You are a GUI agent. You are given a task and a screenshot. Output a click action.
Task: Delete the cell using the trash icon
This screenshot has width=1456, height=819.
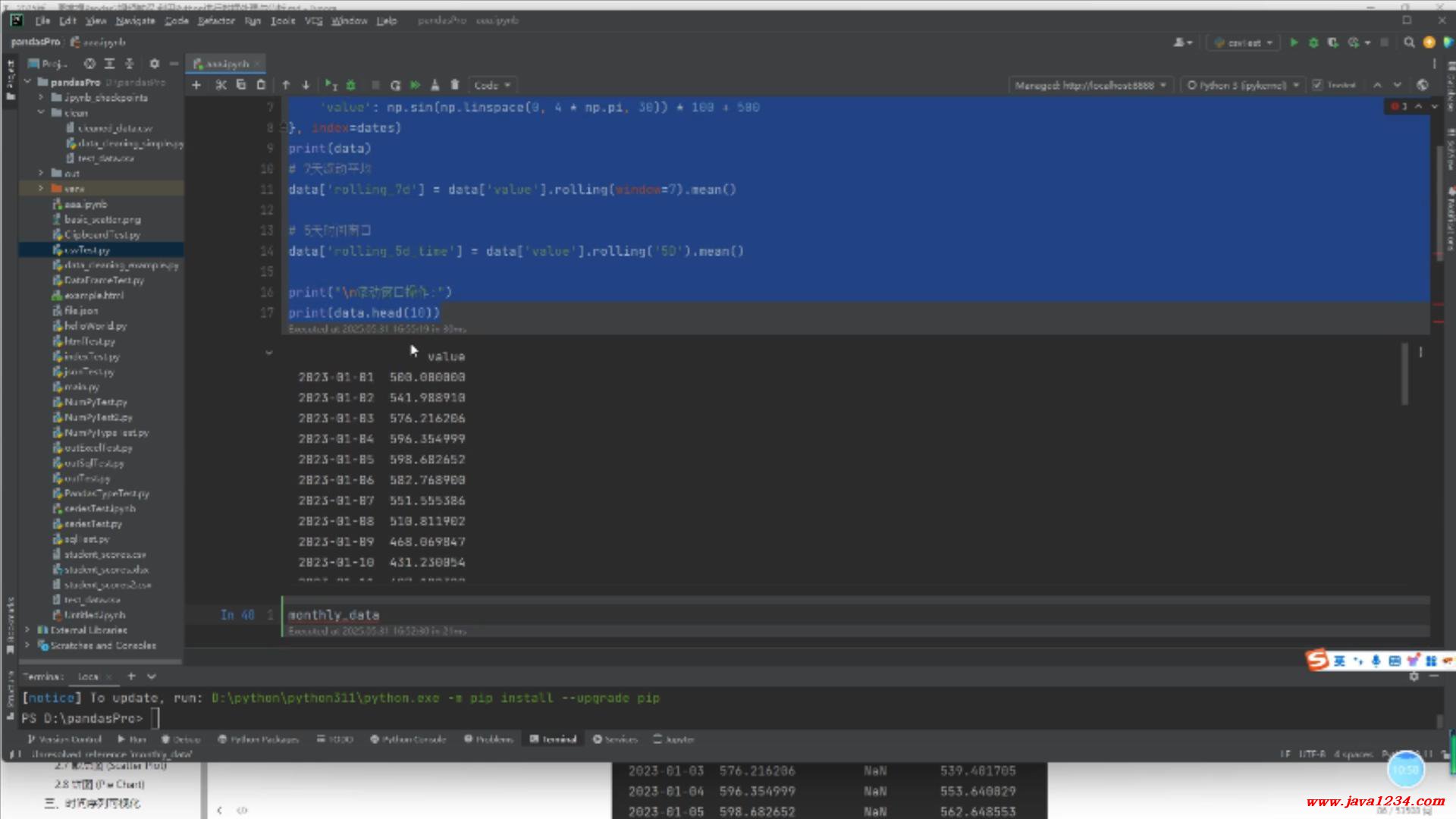coord(455,85)
